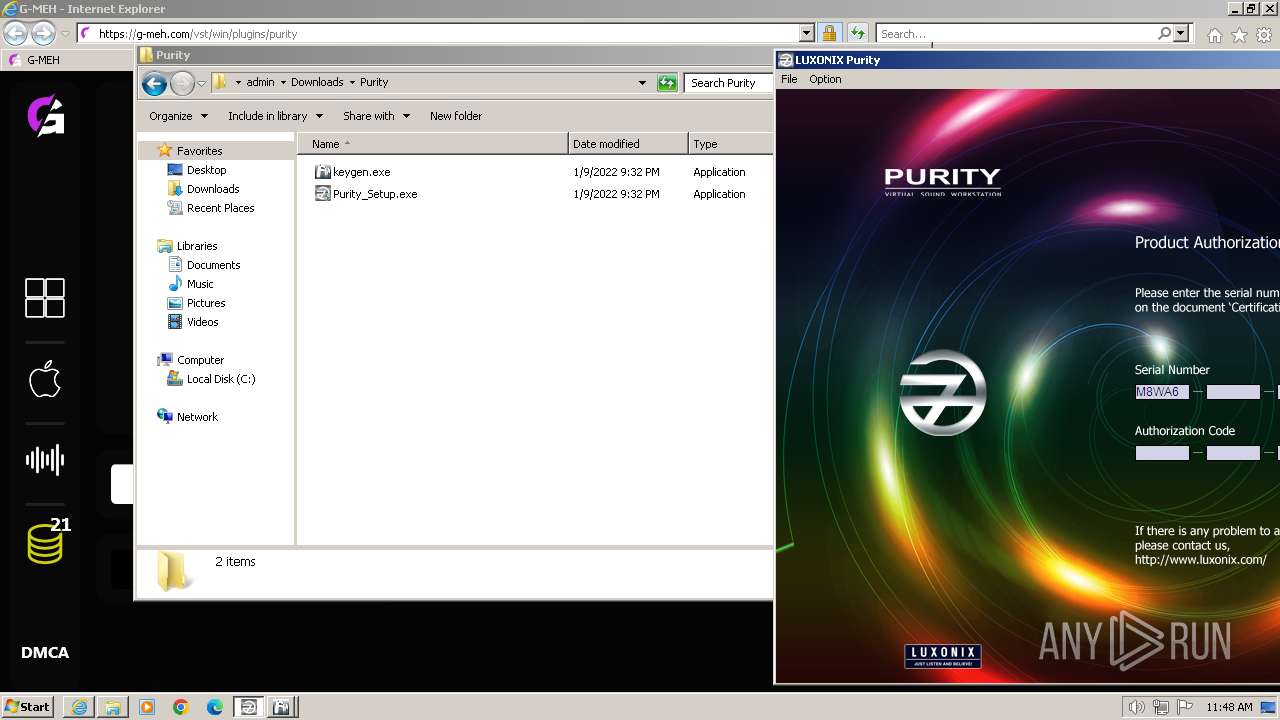Open Share with dropdown

376,116
